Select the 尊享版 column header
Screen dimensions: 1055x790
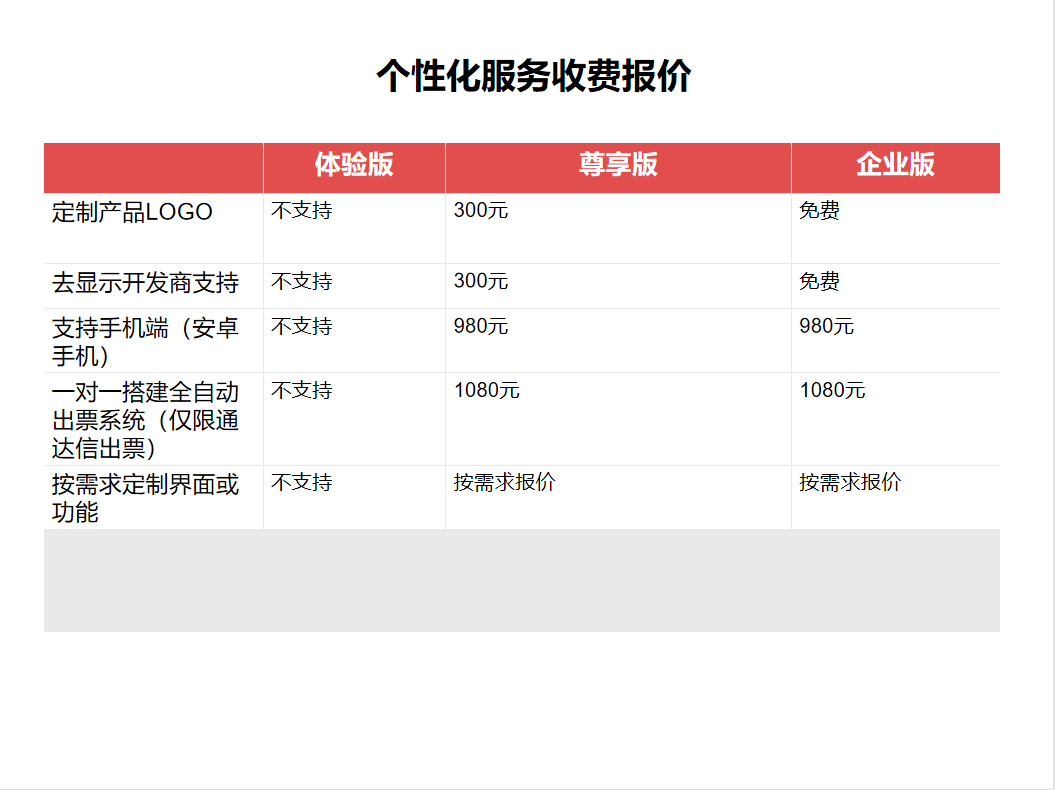(x=618, y=165)
